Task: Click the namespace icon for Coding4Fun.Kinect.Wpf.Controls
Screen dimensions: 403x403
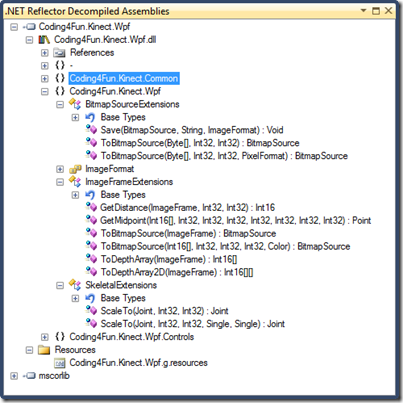Action: (x=60, y=337)
